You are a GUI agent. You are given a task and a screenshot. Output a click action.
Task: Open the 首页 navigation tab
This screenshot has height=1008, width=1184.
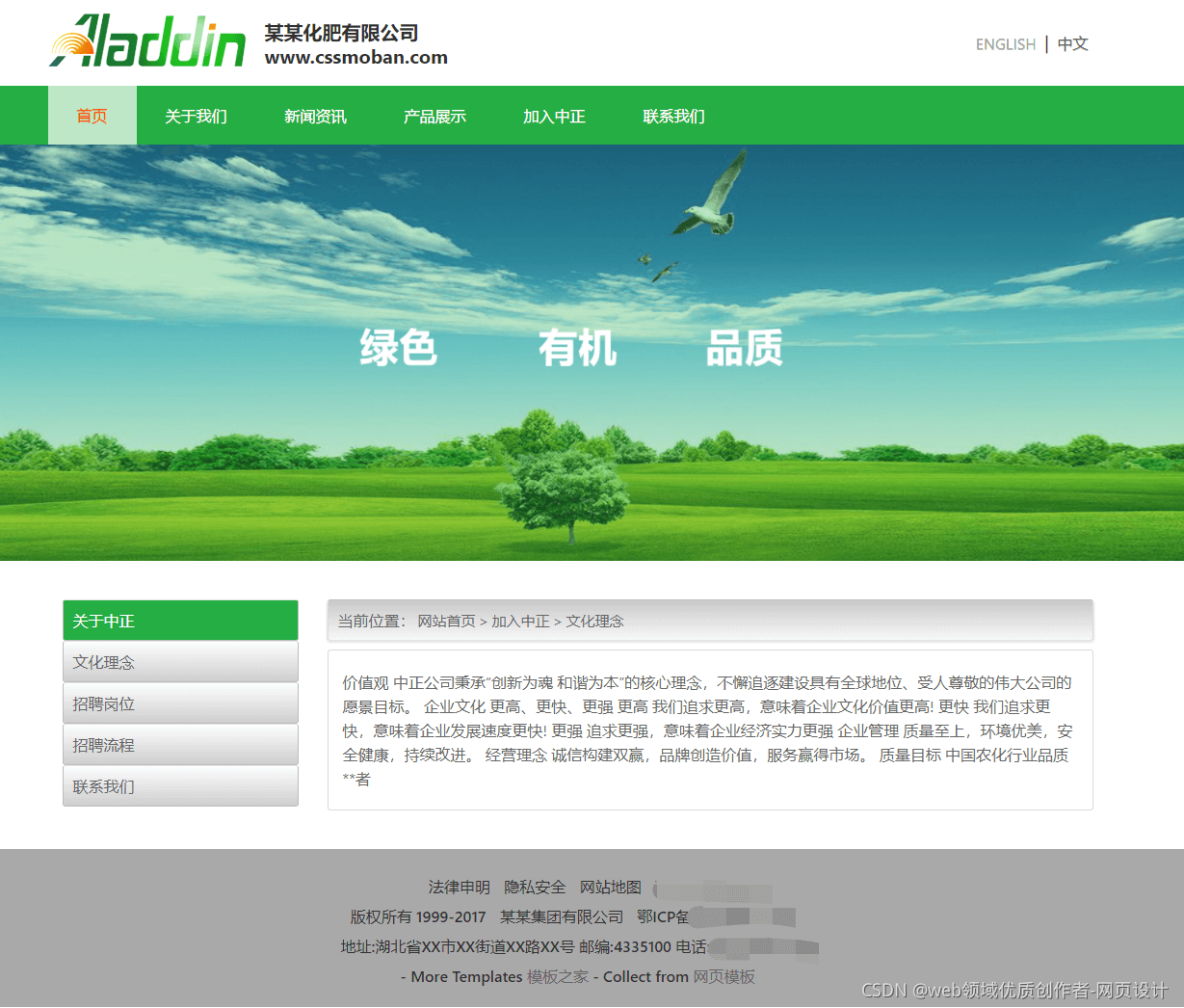[x=92, y=116]
